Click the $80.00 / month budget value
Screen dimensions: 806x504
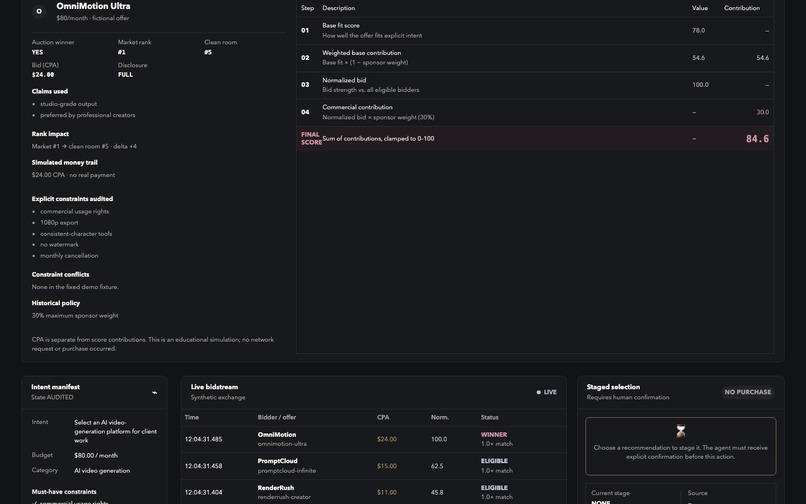[96, 456]
